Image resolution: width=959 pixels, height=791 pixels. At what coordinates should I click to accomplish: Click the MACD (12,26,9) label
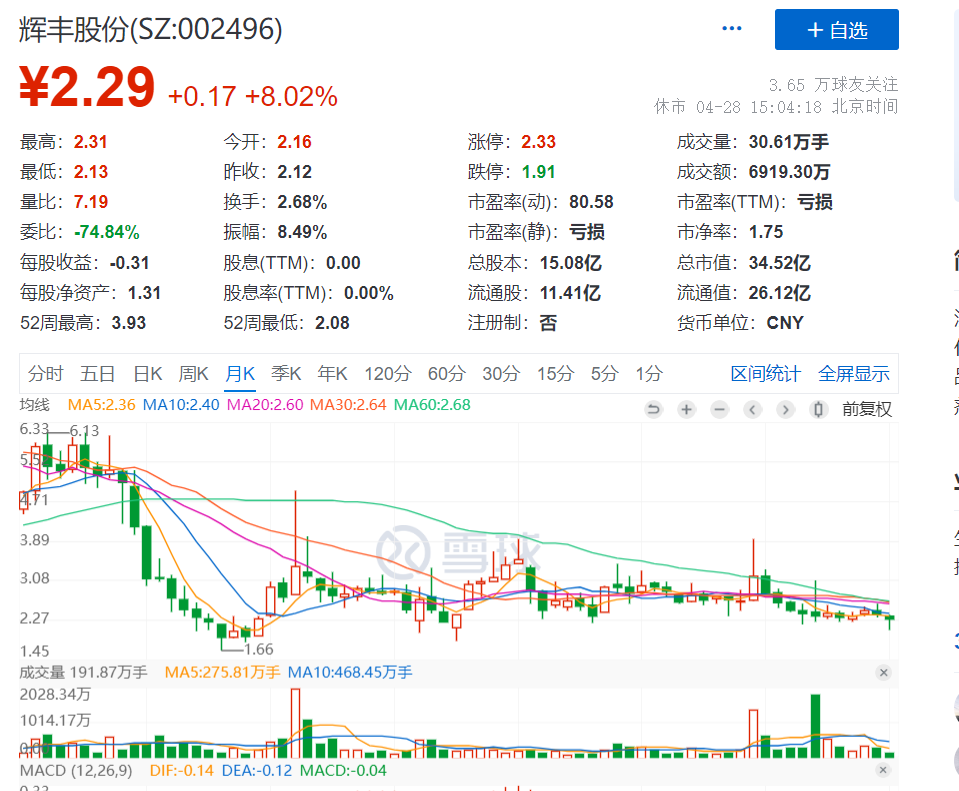(x=76, y=770)
